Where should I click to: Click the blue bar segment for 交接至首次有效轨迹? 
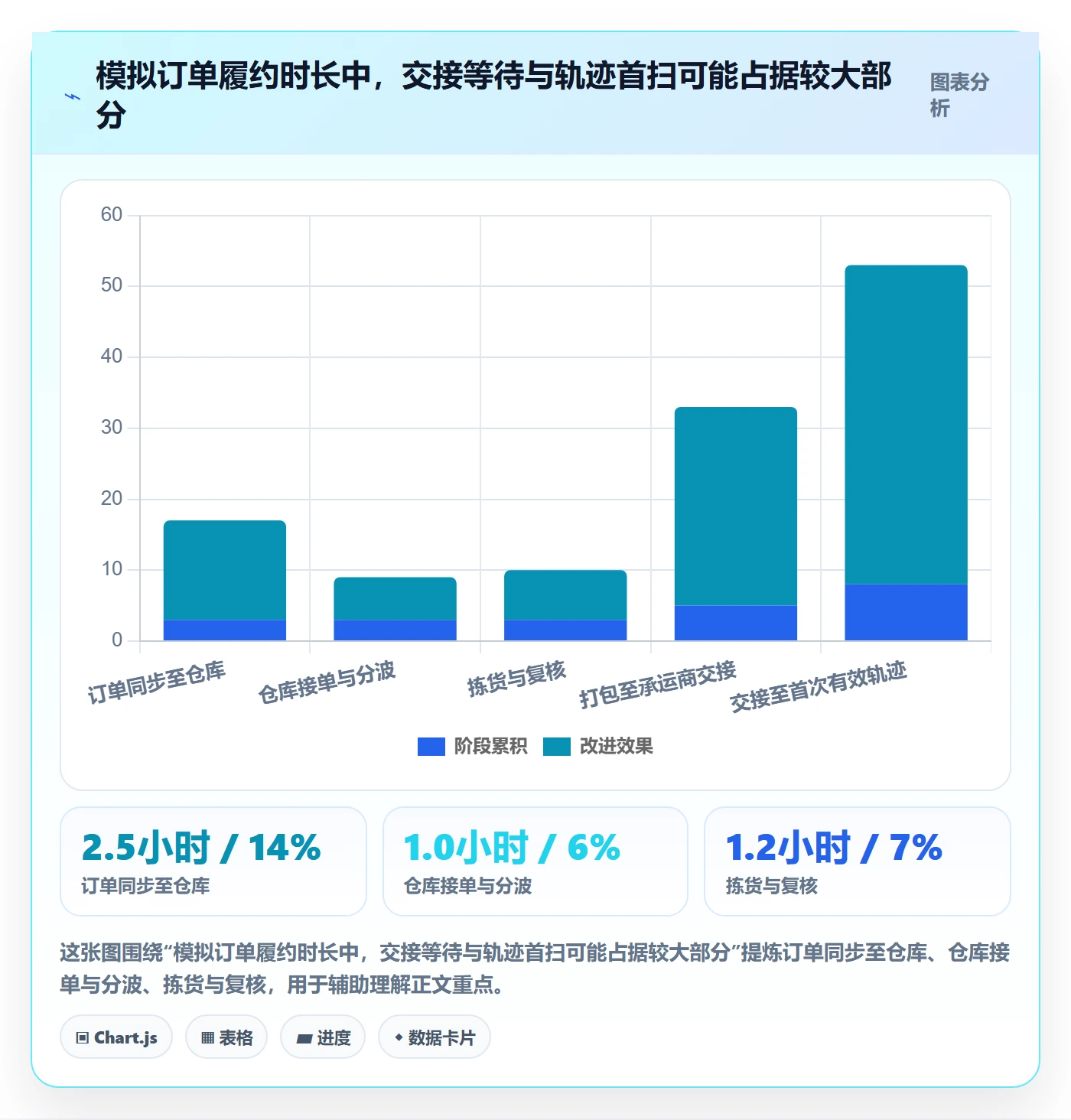(x=907, y=613)
